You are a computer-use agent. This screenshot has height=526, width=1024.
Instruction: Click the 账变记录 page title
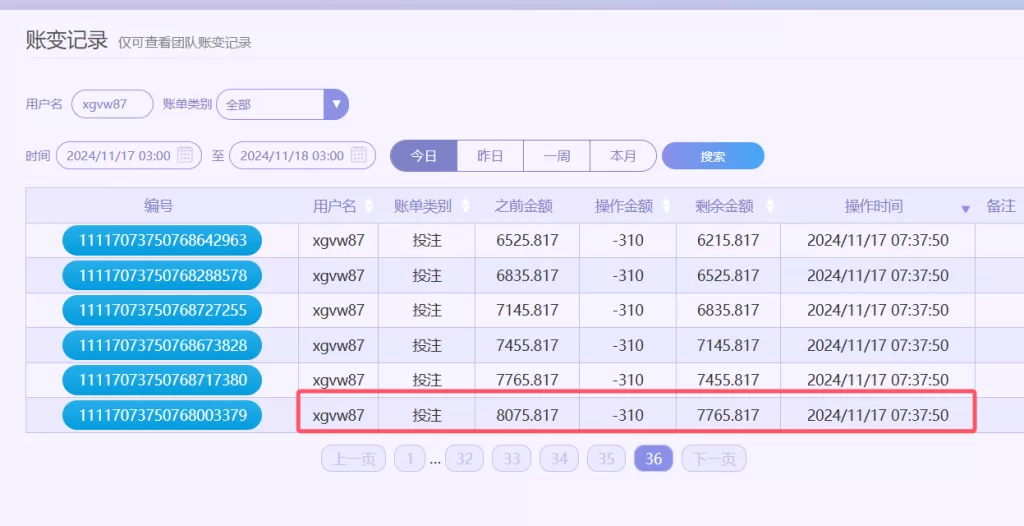coord(67,39)
